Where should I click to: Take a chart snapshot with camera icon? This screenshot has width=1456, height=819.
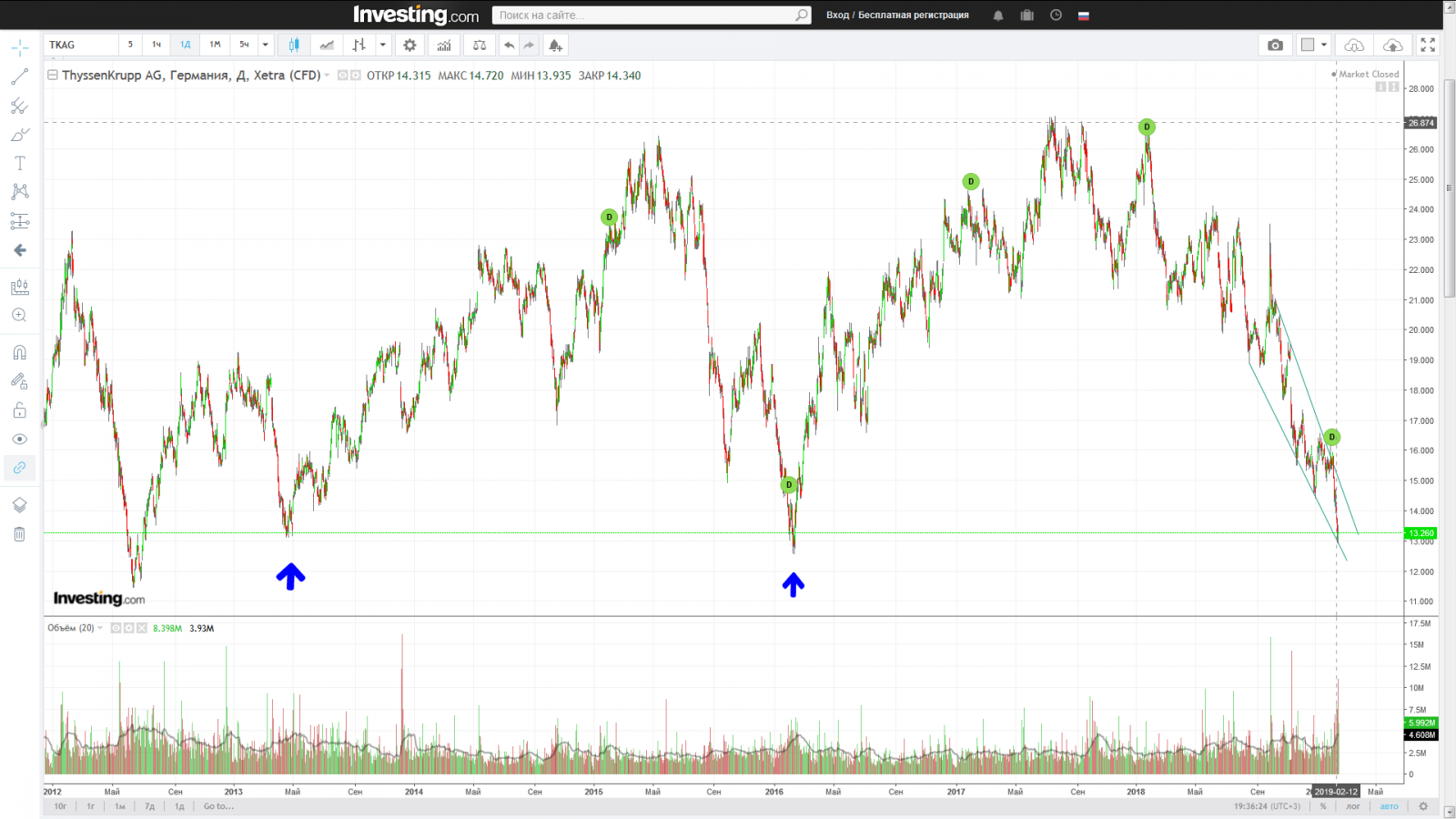click(x=1275, y=45)
